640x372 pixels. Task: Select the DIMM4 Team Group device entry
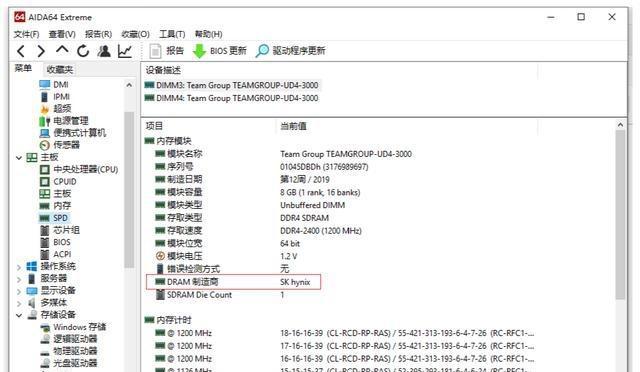point(231,98)
